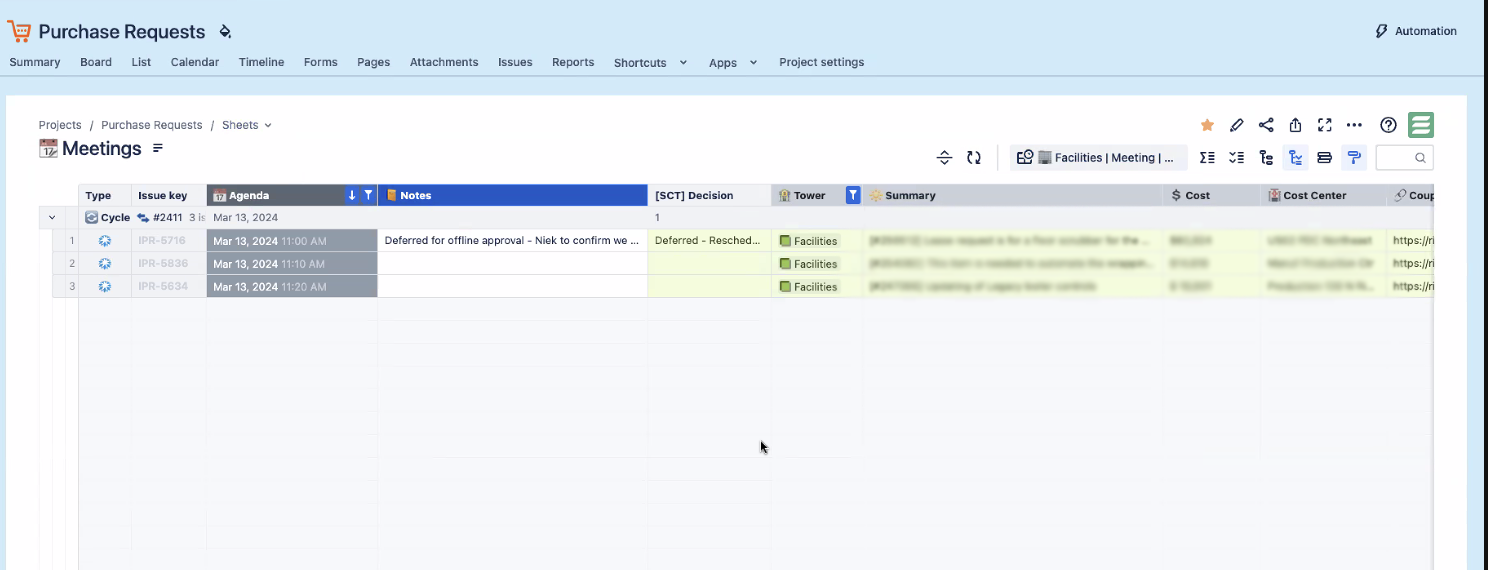Toggle the Agenda column sort arrow
Screen dimensions: 1488x570
tap(352, 195)
